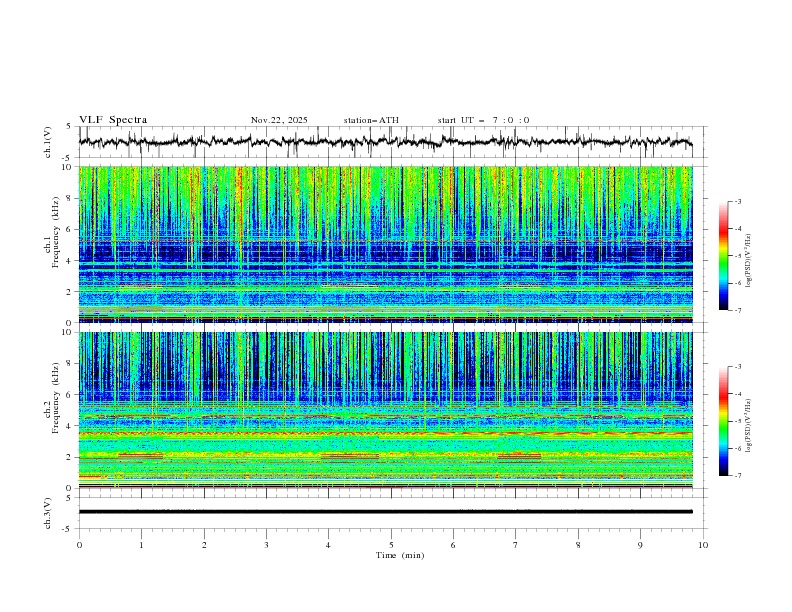
Task: Click the 'Time (min)' axis label
Action: coord(400,555)
